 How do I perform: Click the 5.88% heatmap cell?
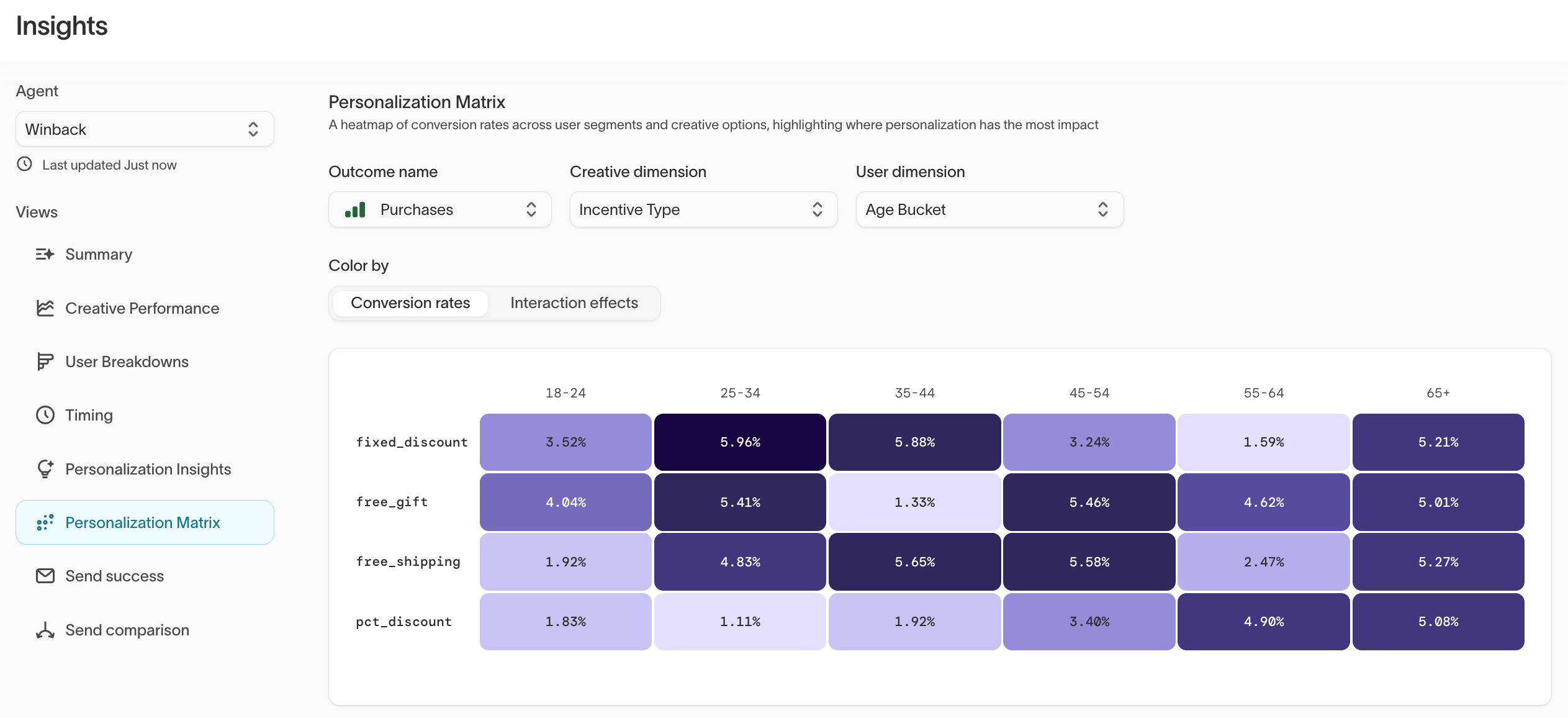pyautogui.click(x=914, y=442)
